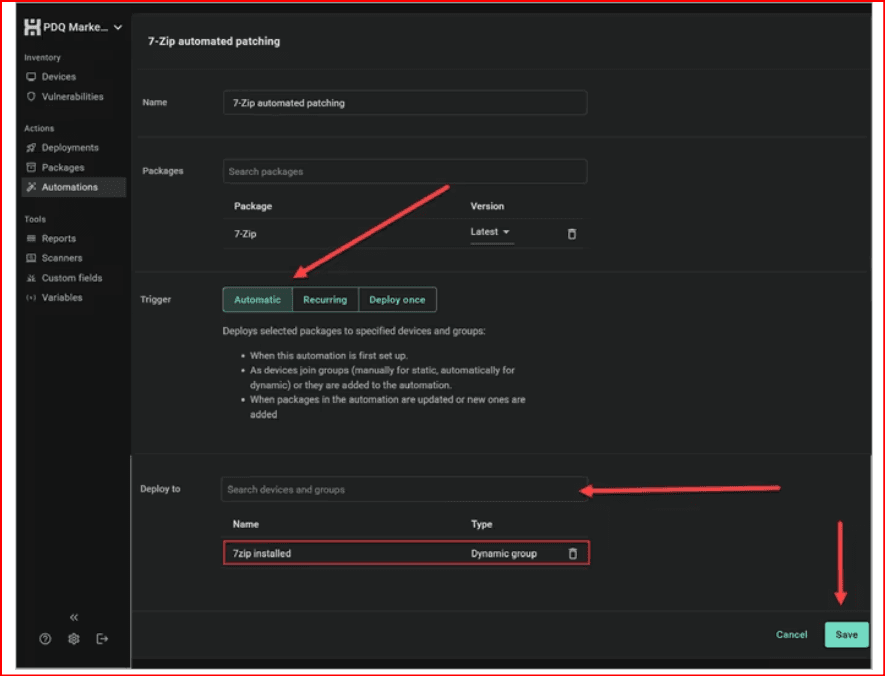
Task: Click the Automations wand icon
Action: click(x=31, y=187)
